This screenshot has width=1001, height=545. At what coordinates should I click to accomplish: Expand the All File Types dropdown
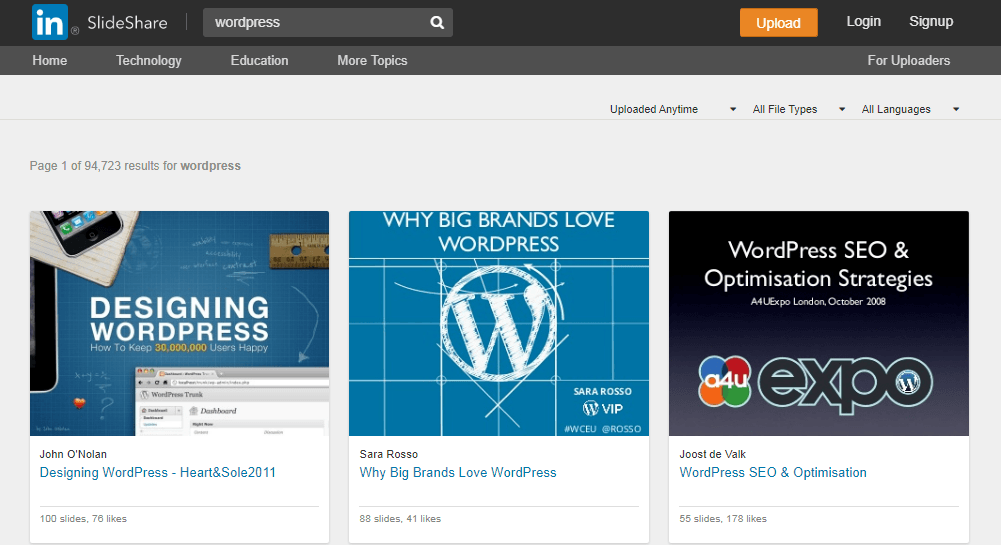799,109
